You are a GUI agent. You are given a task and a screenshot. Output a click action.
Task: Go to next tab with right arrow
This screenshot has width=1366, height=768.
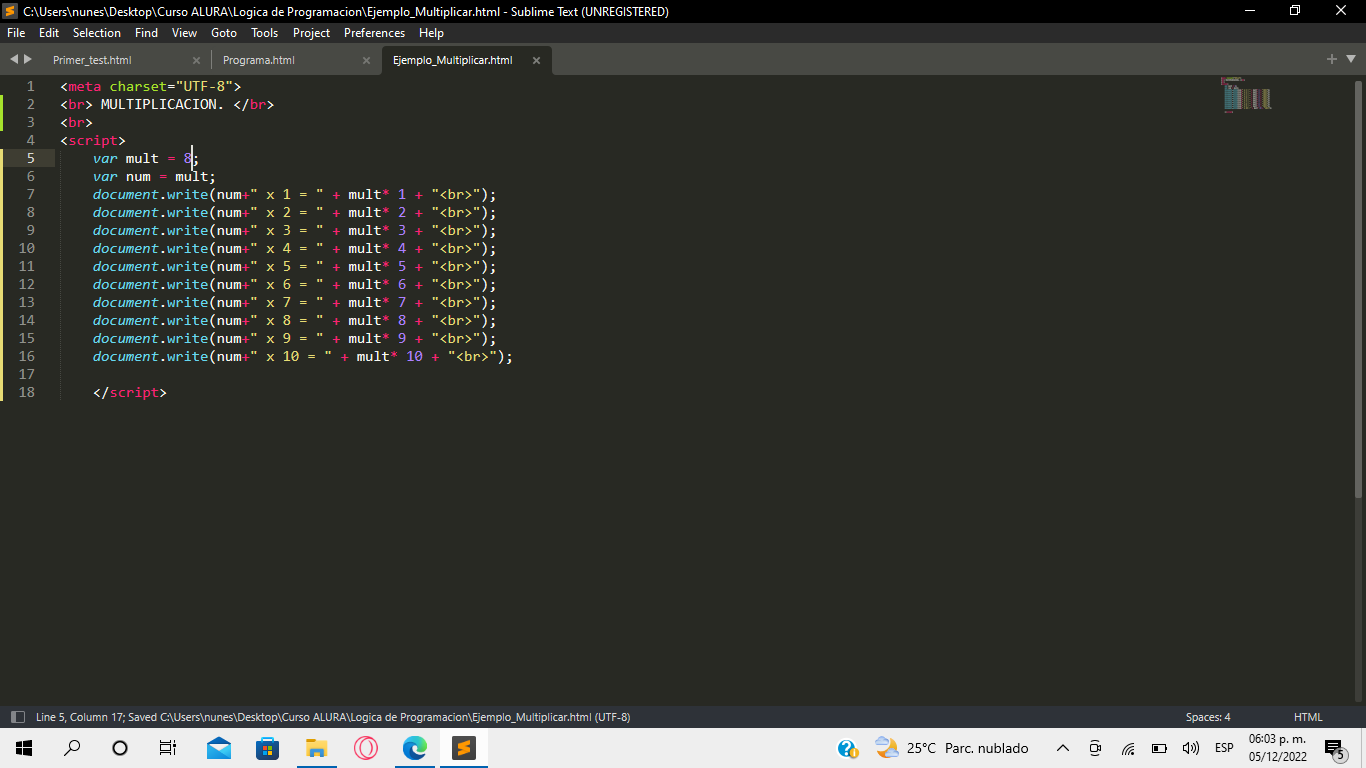coord(28,59)
